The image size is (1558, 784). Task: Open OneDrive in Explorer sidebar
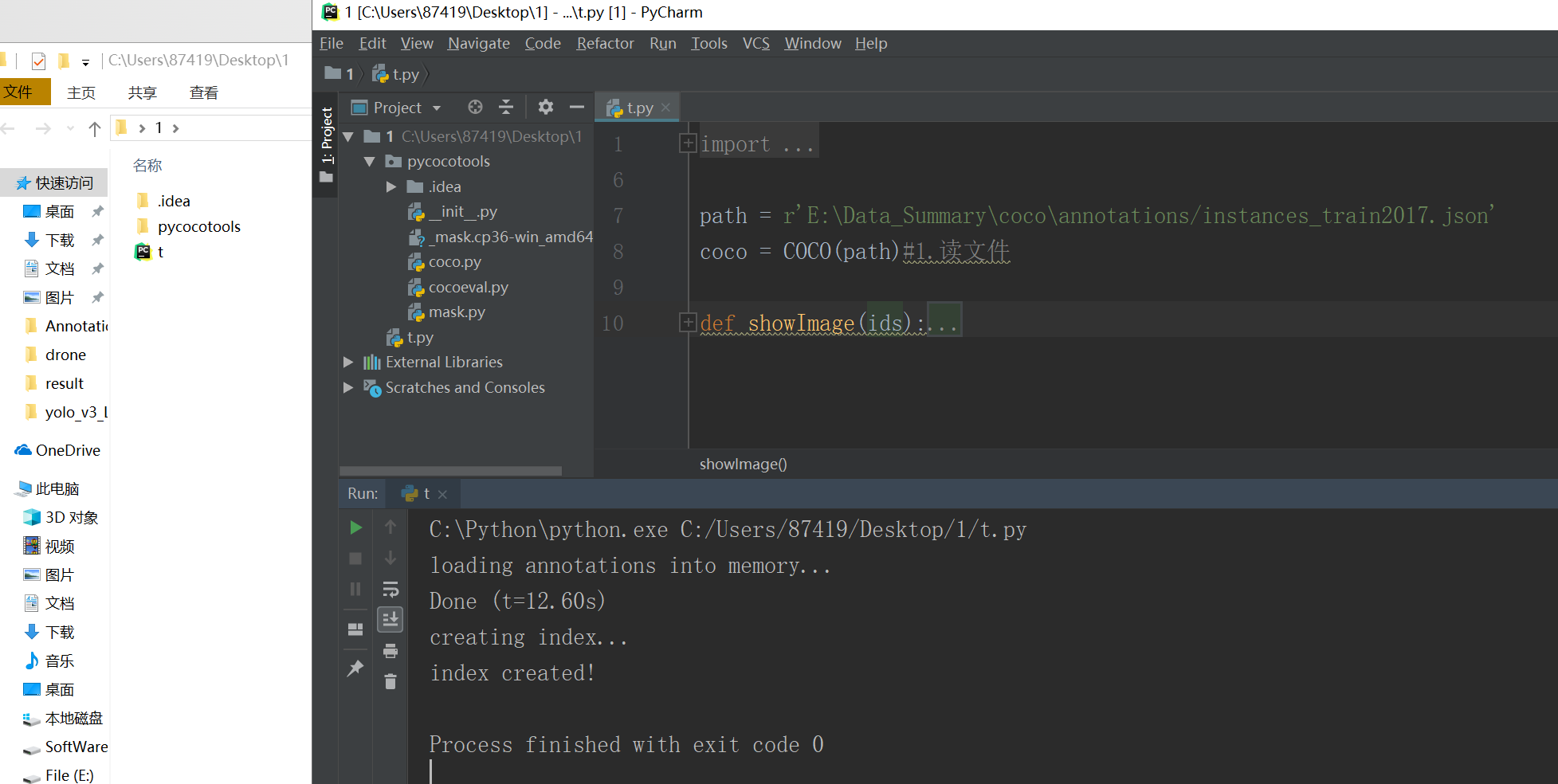(x=57, y=451)
